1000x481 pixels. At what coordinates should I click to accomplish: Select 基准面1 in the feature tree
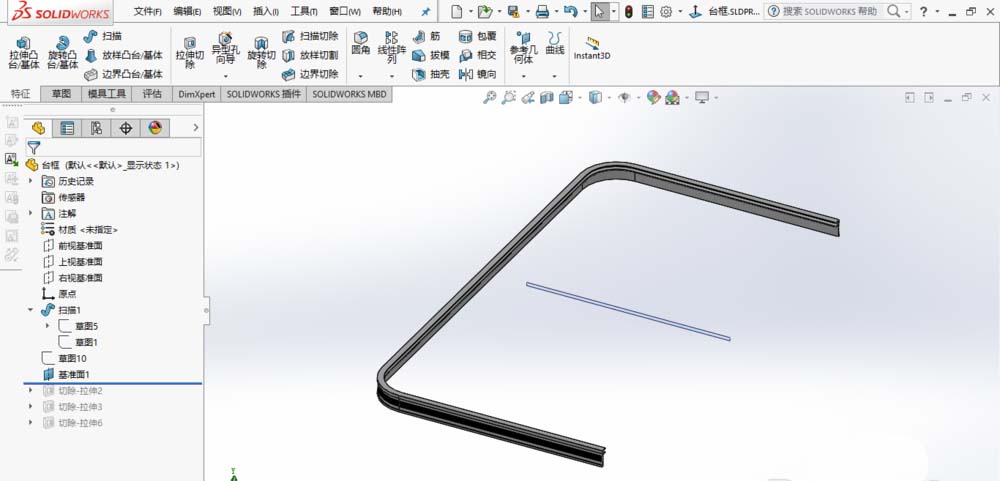click(66, 374)
